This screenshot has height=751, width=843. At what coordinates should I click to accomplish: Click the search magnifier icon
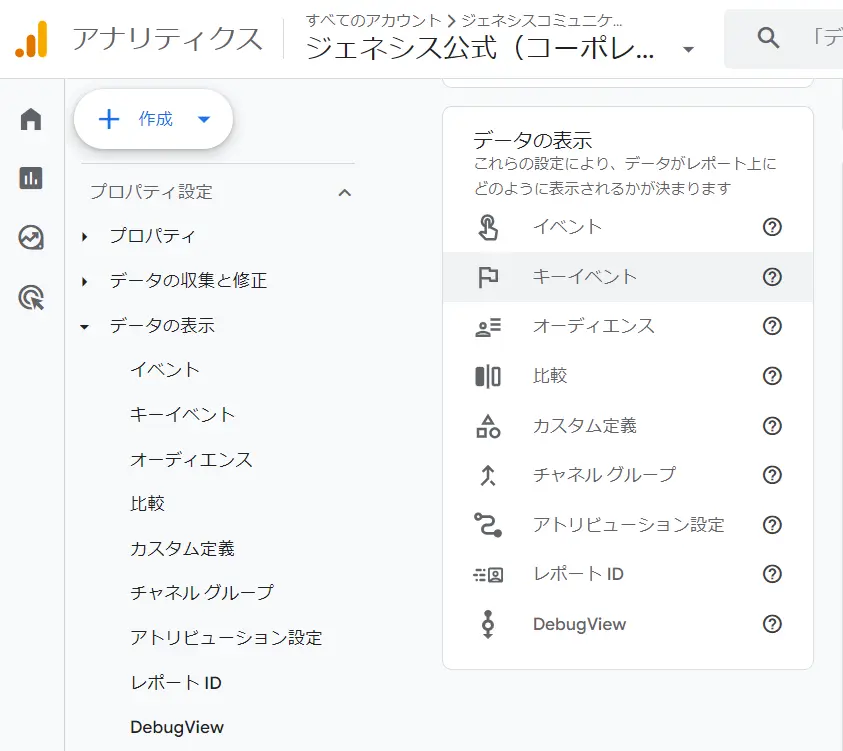[x=768, y=39]
